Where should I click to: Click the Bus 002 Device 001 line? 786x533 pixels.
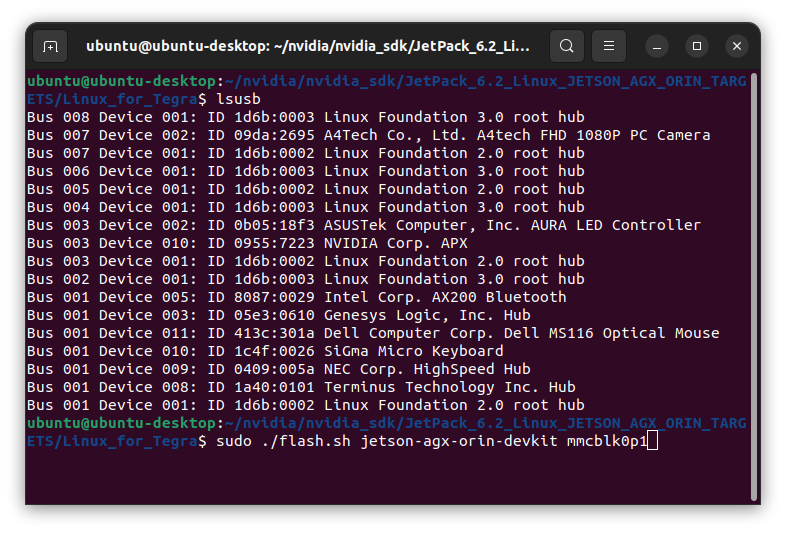(306, 279)
